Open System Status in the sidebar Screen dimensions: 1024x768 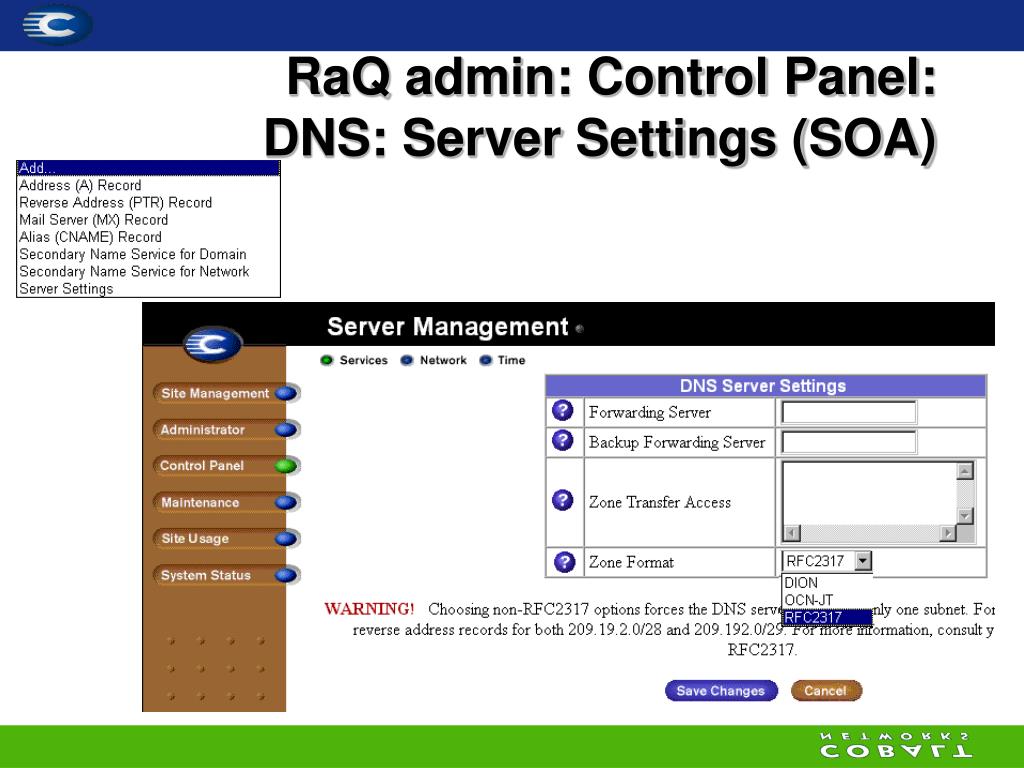tap(206, 575)
